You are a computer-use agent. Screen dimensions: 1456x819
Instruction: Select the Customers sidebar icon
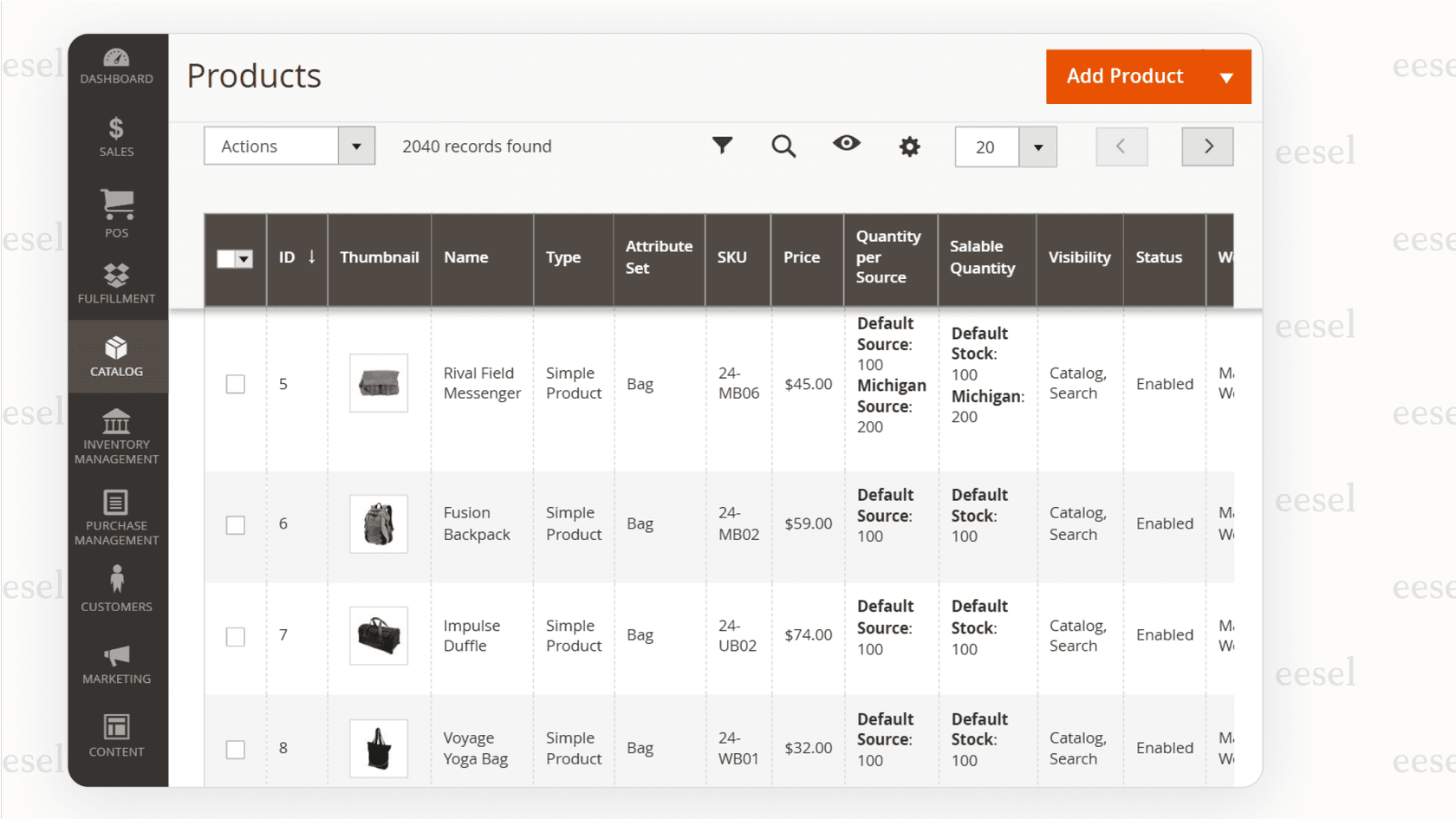(x=117, y=588)
